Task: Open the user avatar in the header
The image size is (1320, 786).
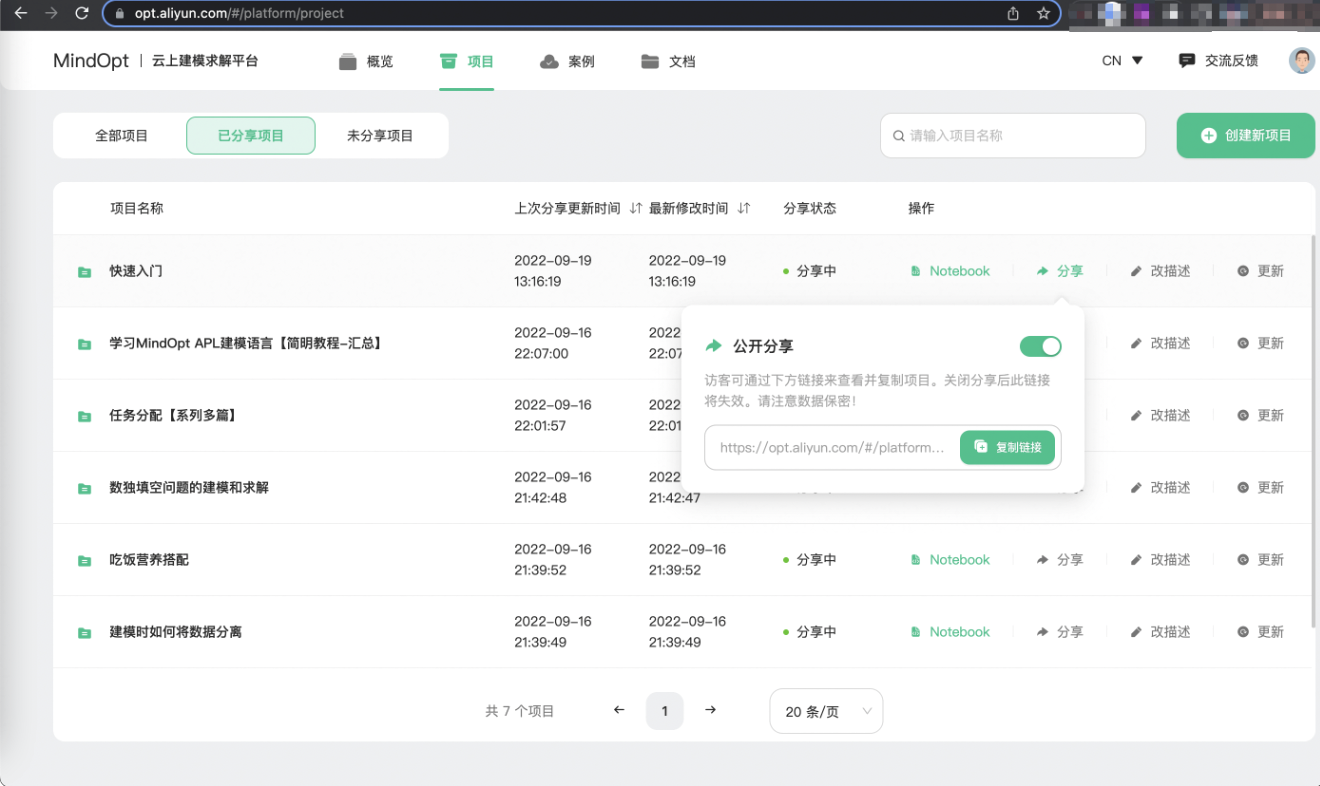Action: (x=1301, y=60)
